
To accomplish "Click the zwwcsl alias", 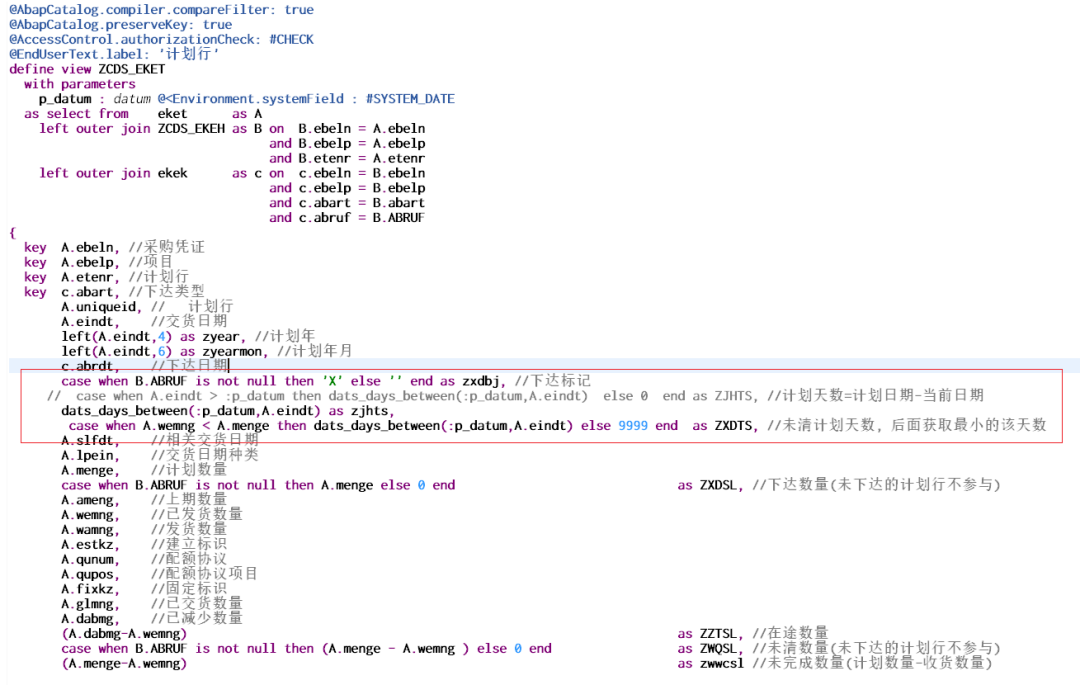I will [722, 664].
